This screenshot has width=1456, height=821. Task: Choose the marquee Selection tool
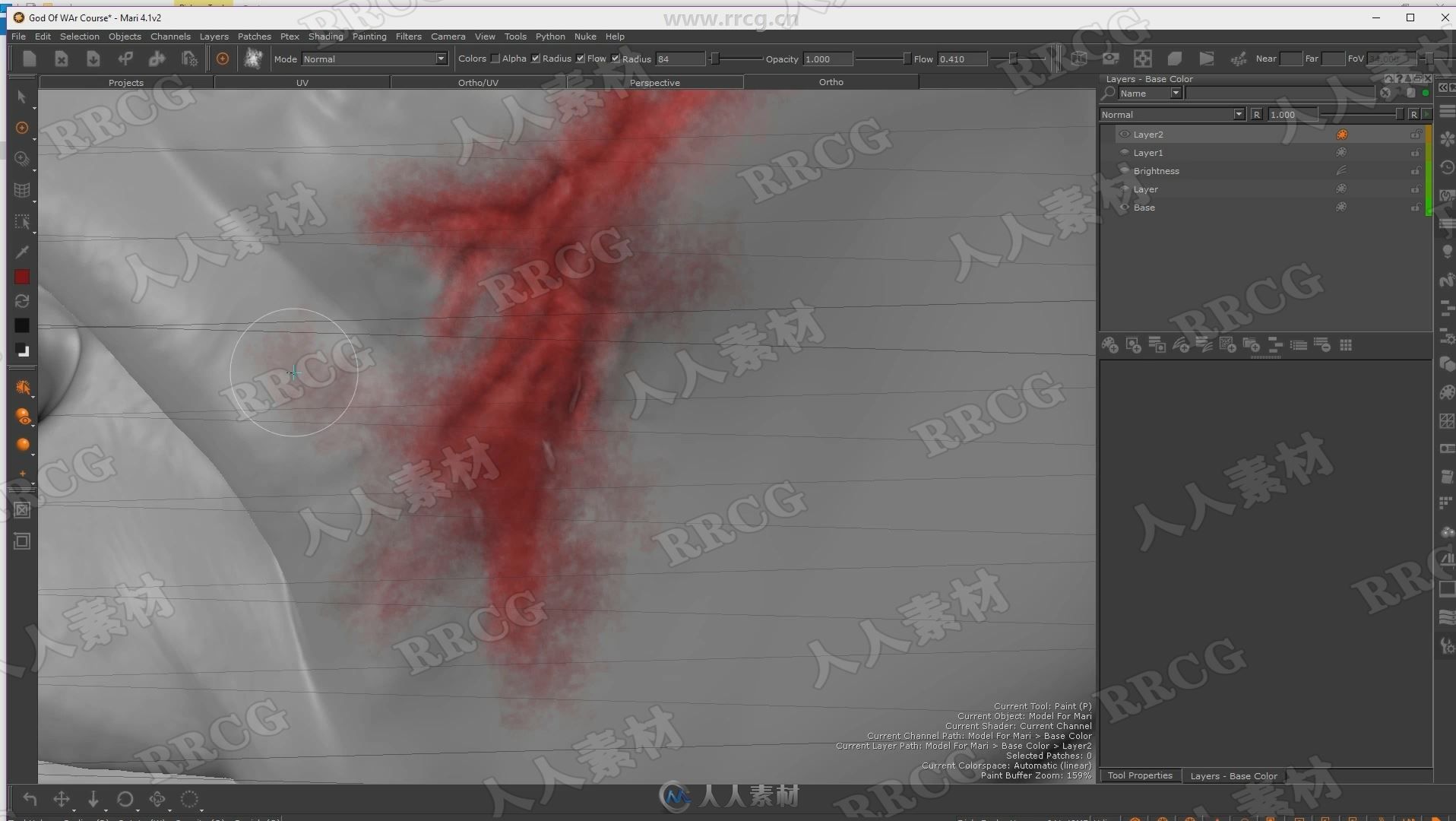click(22, 221)
